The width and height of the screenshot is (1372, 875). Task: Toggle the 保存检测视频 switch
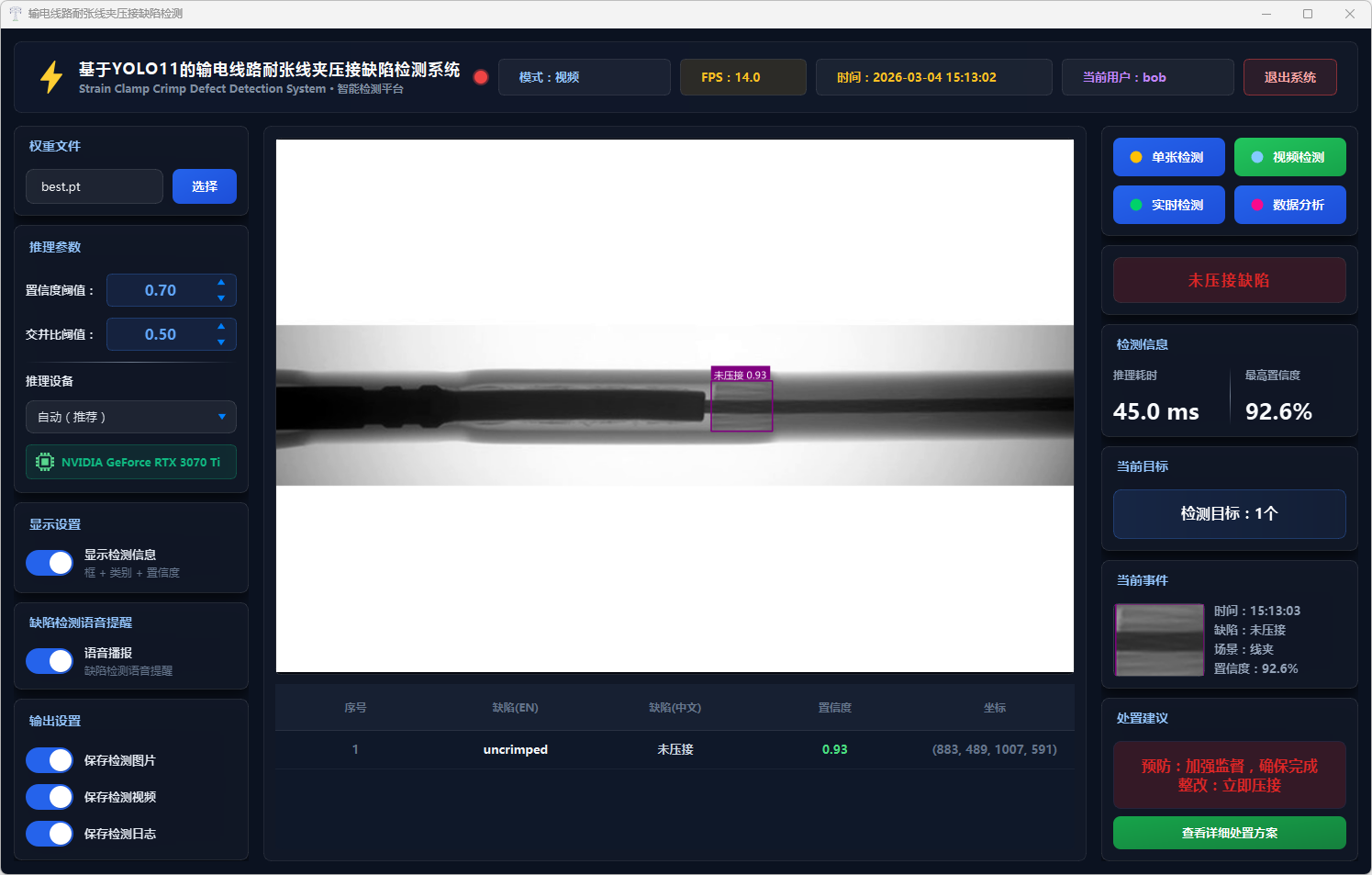point(50,797)
